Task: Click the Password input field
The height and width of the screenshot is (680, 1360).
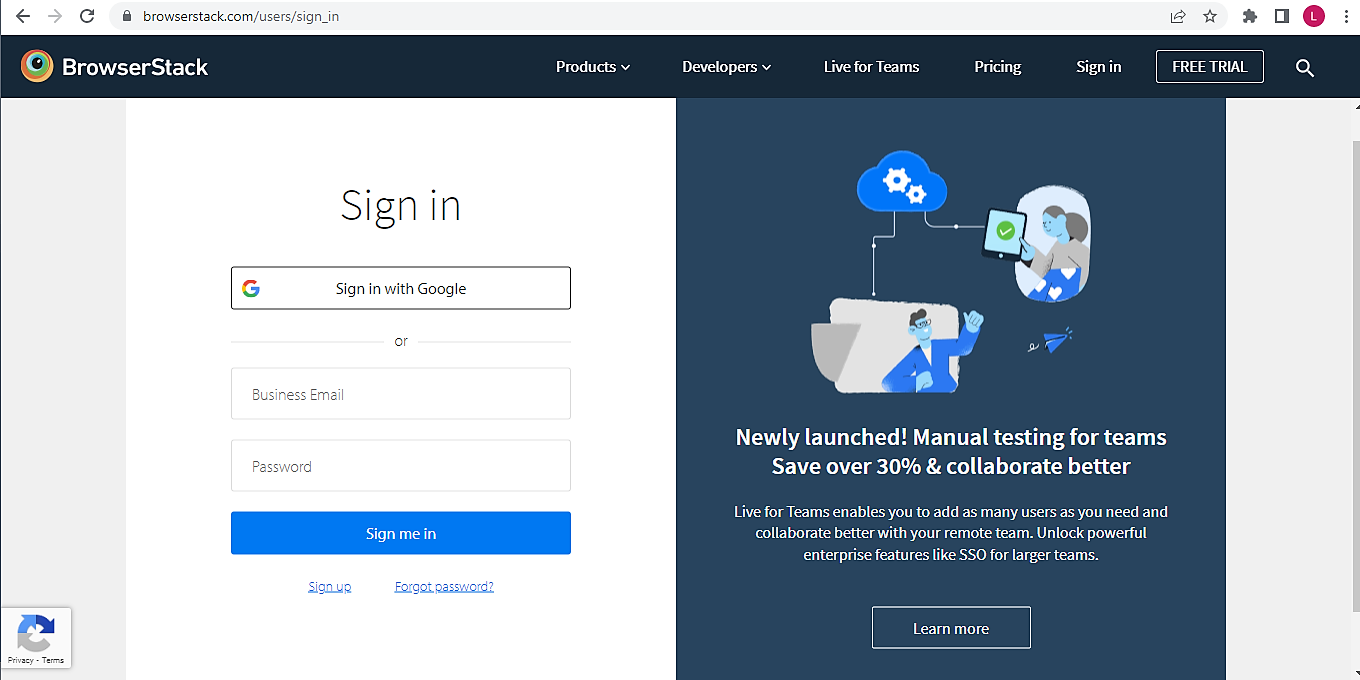Action: point(400,466)
